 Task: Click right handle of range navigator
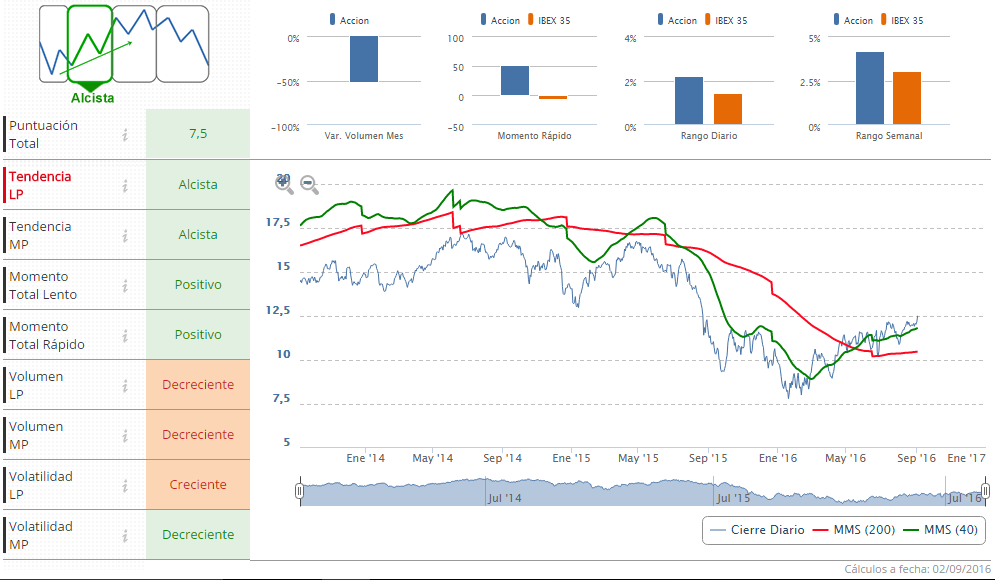point(985,491)
